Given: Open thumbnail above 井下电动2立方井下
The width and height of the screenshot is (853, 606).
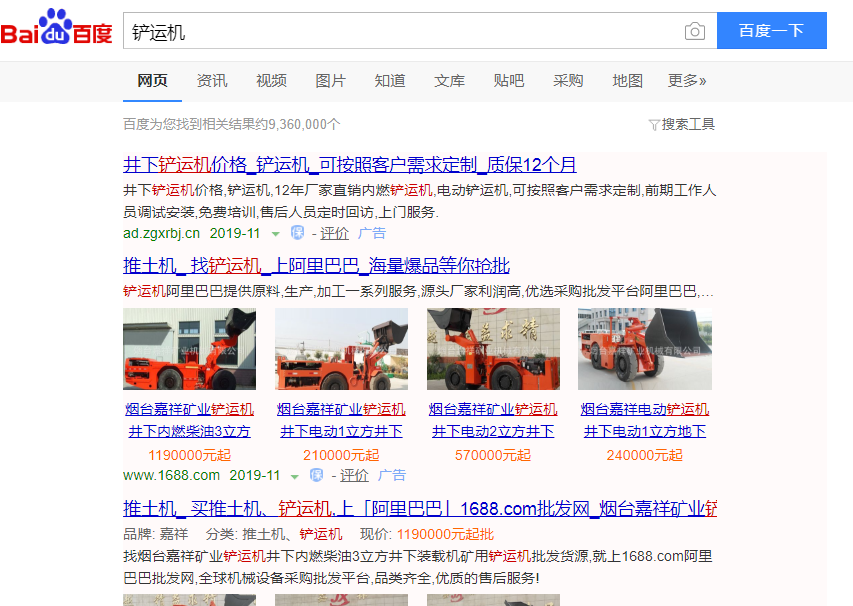Looking at the screenshot, I should 493,349.
